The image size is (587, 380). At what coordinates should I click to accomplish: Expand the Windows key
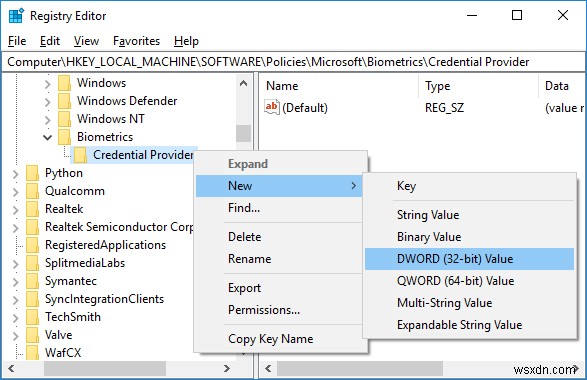tap(48, 83)
